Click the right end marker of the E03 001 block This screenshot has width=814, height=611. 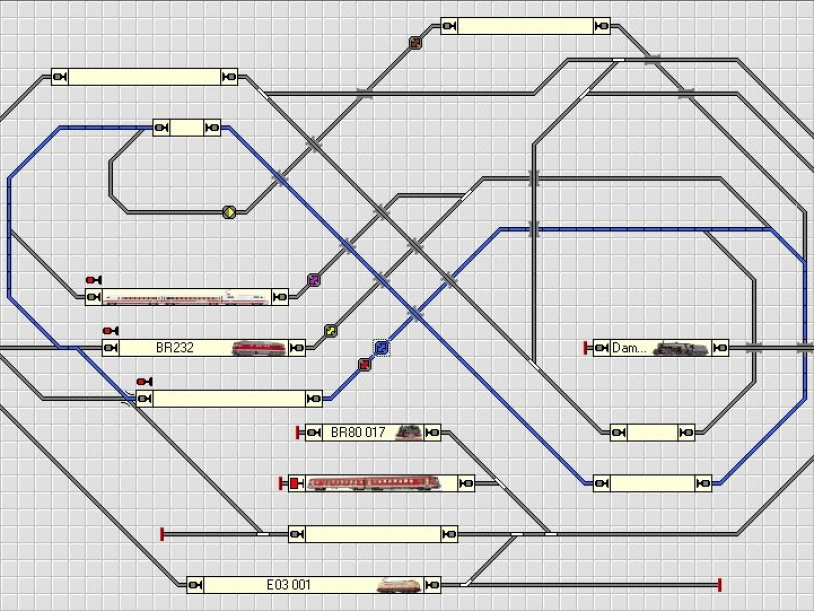431,585
